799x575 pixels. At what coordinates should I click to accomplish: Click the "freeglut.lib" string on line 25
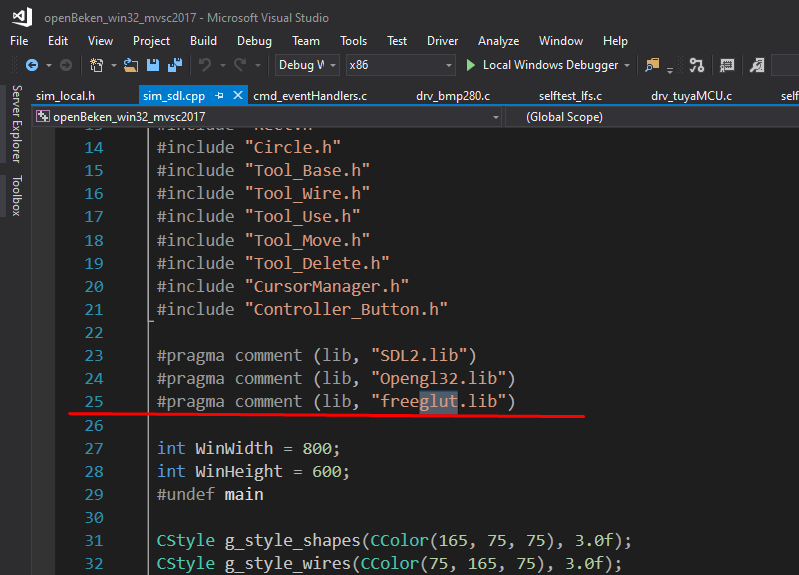click(x=438, y=402)
